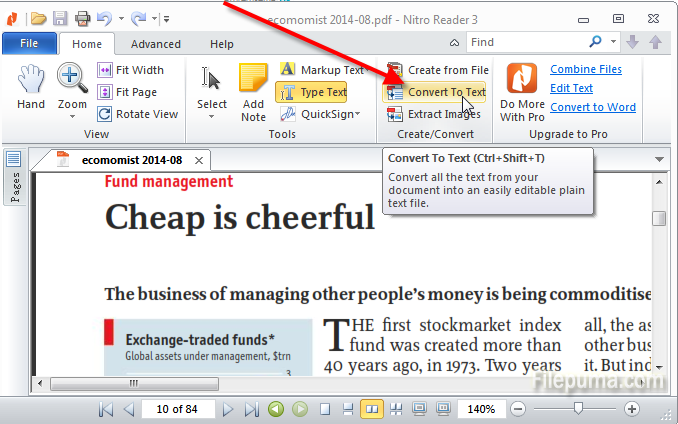
Task: Rotate View of the page
Action: [138, 114]
